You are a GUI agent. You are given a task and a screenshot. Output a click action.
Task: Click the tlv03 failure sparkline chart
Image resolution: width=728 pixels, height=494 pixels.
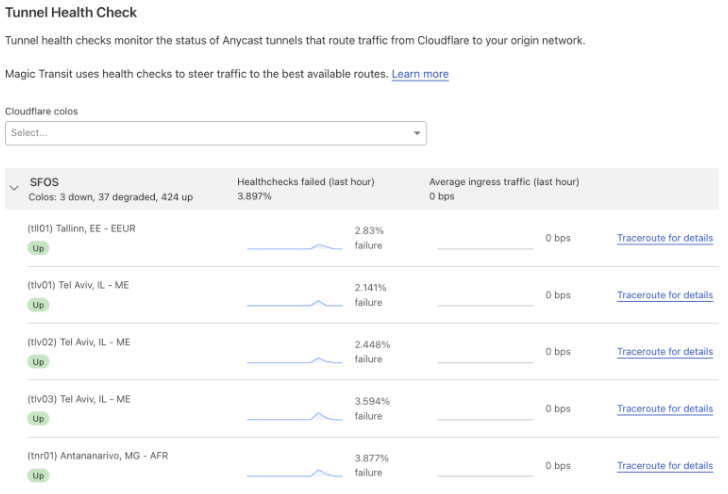coord(294,416)
